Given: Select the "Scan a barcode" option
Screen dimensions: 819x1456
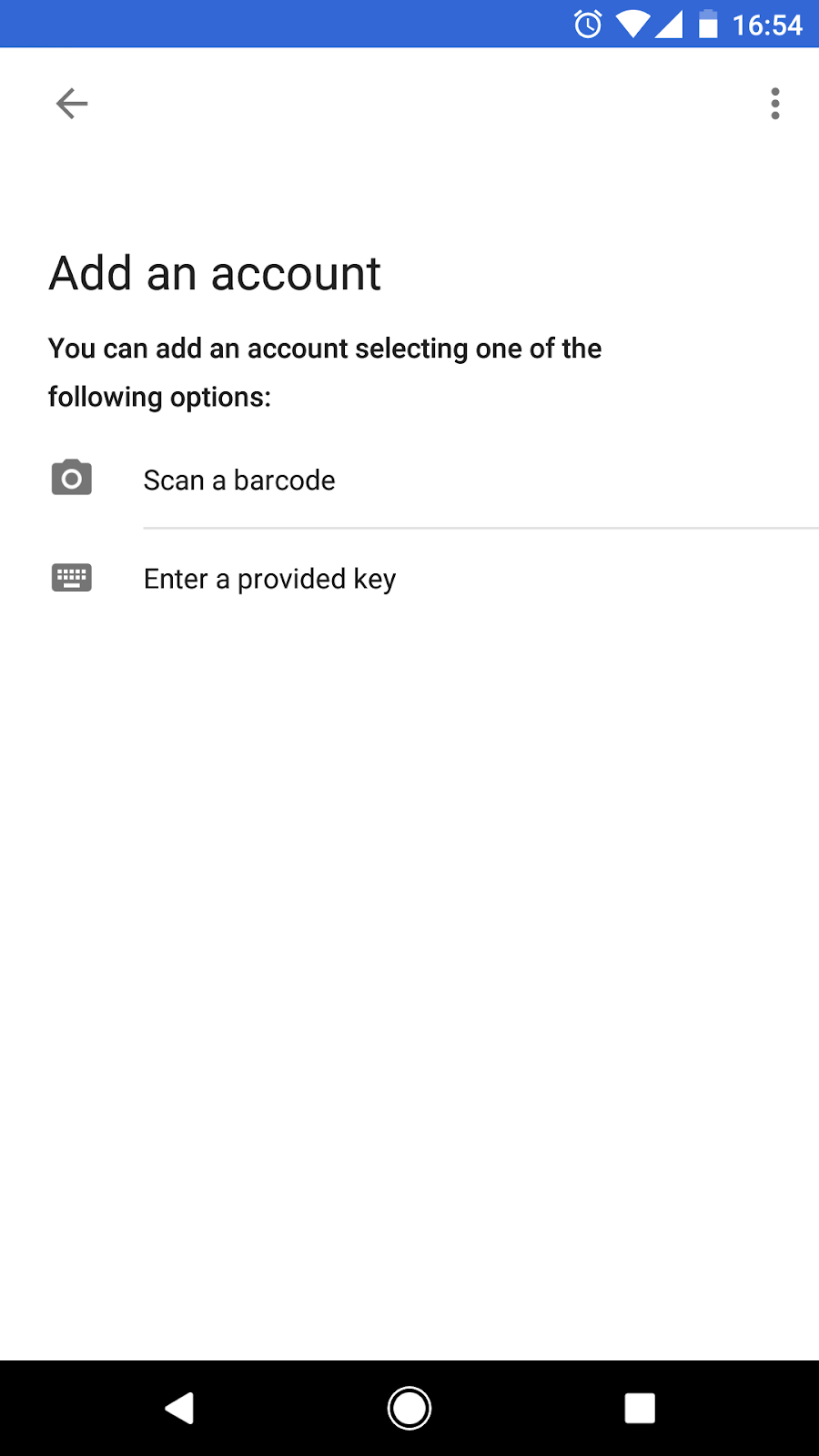Looking at the screenshot, I should click(239, 480).
